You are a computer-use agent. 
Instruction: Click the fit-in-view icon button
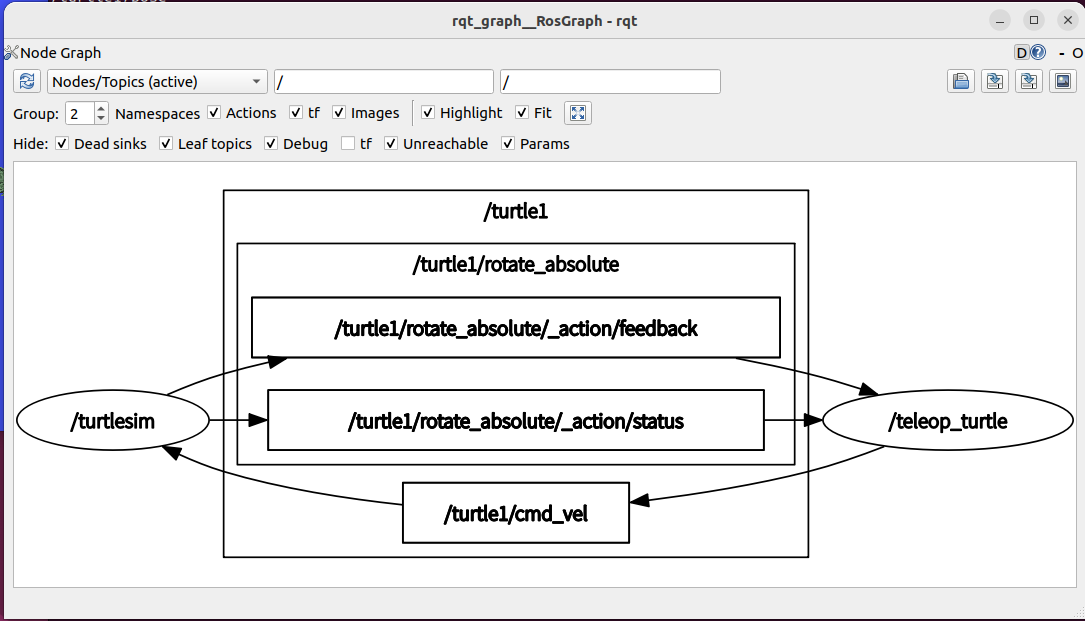(578, 113)
